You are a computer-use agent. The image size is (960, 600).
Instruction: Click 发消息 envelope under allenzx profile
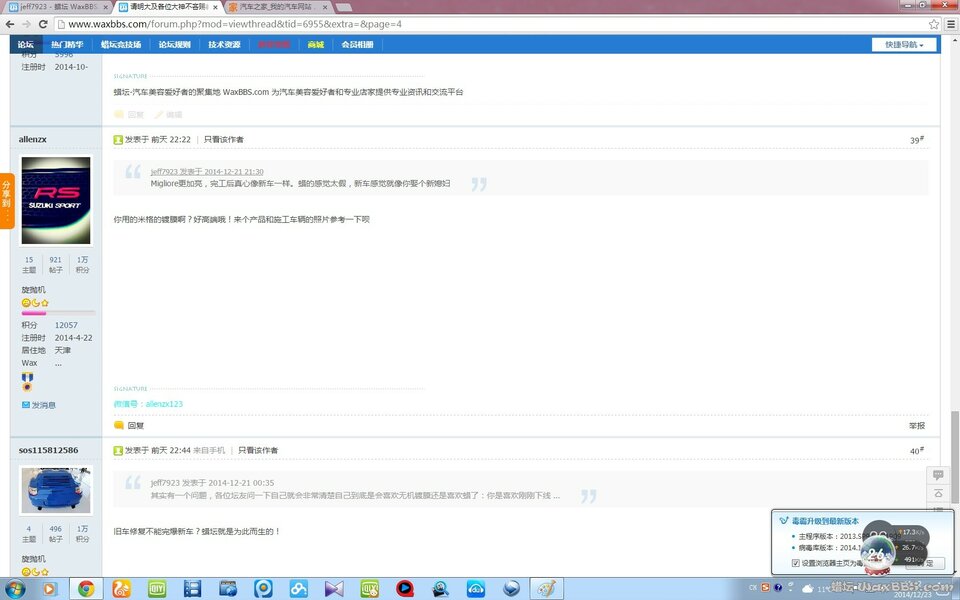39,405
